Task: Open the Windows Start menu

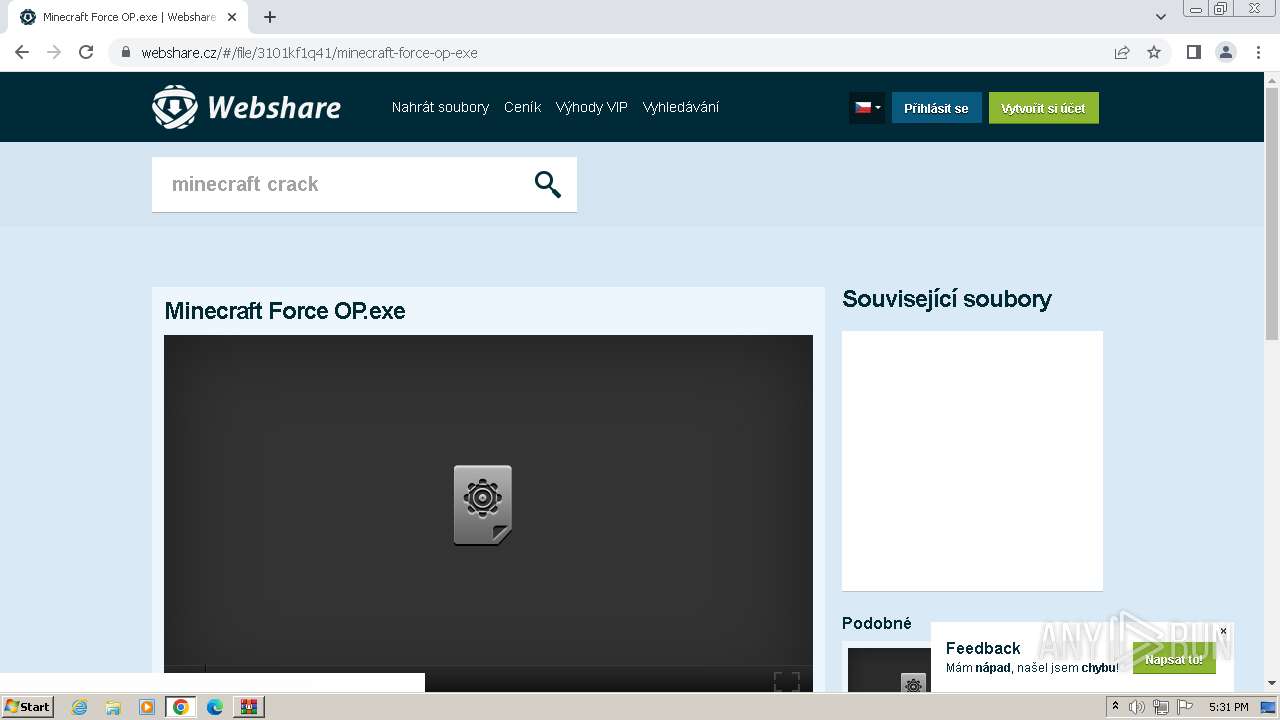Action: pyautogui.click(x=28, y=707)
